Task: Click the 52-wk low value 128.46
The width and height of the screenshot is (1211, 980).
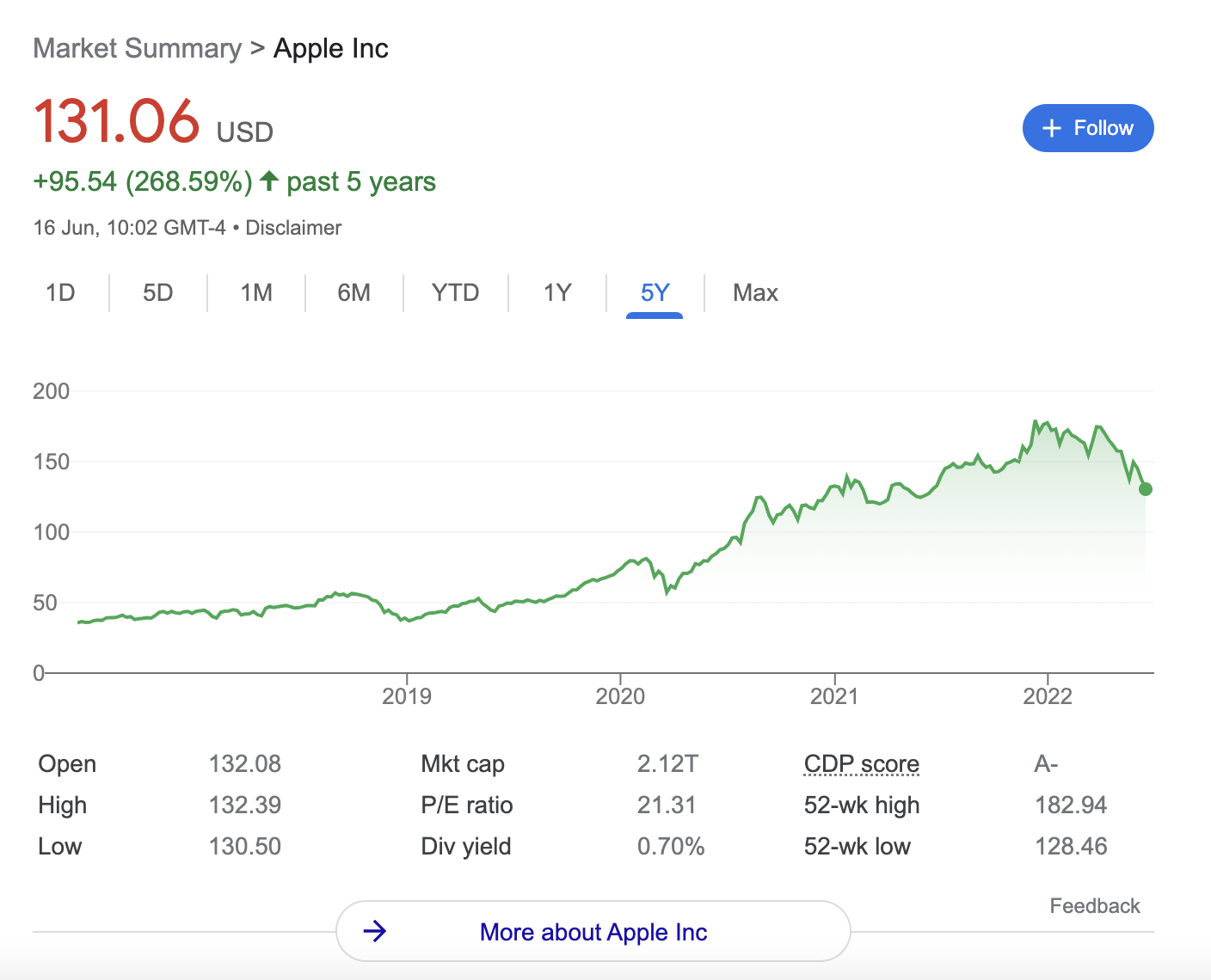Action: [1071, 847]
